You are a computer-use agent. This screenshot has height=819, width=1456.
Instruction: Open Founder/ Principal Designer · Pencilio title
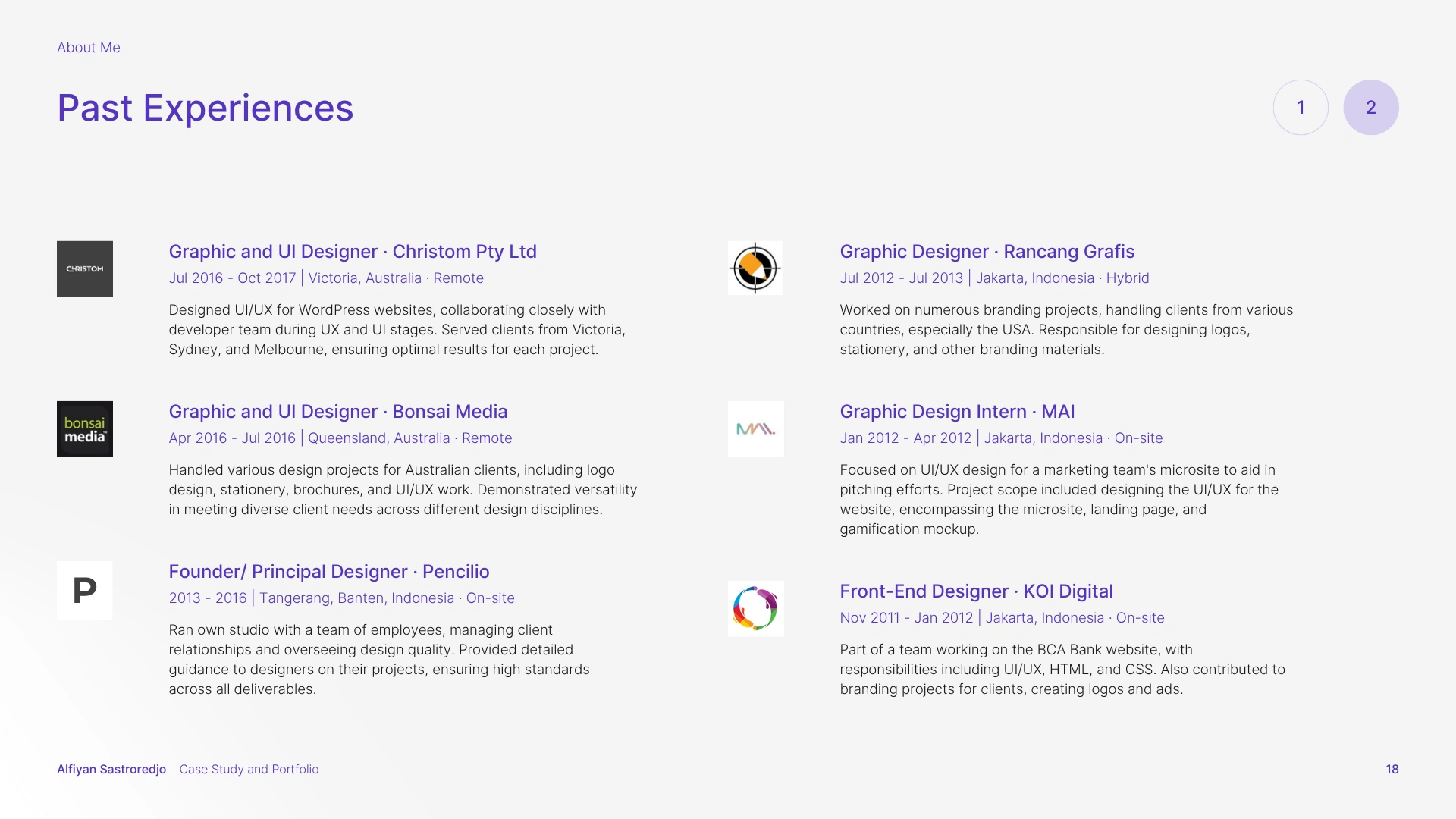point(329,572)
